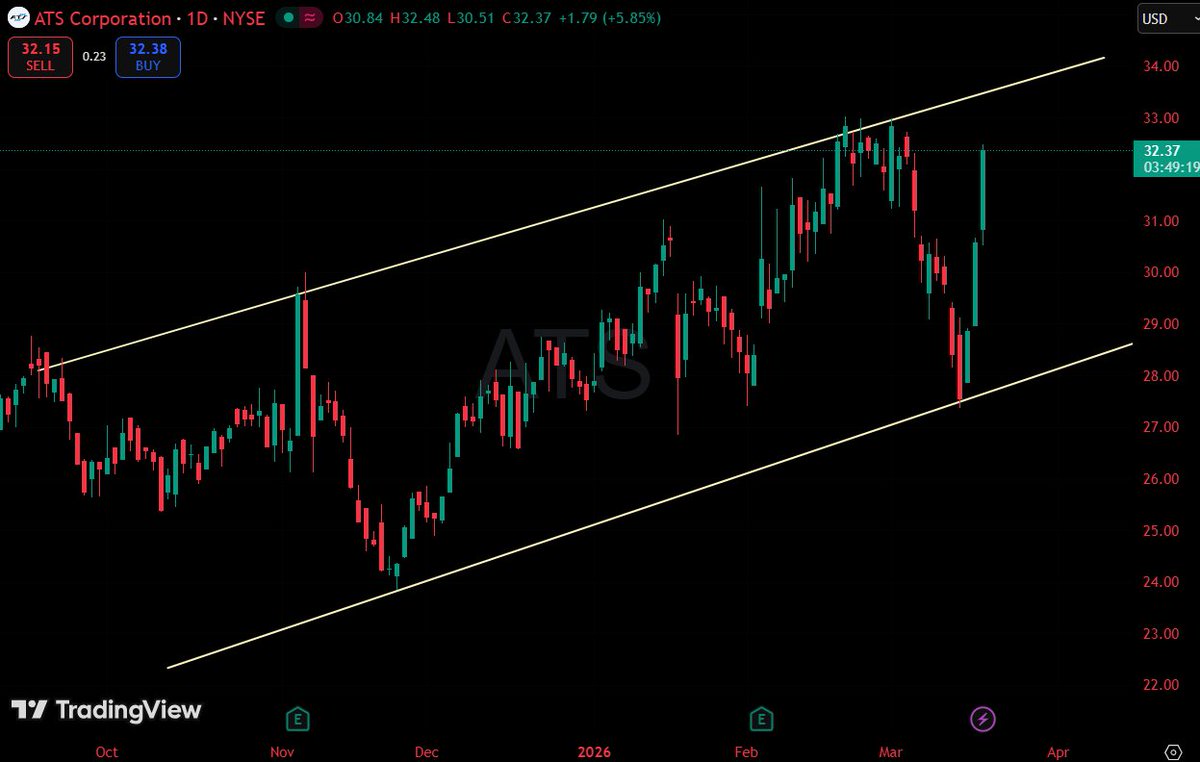Click the 34.00 price axis label
Viewport: 1200px width, 762px height.
(x=1161, y=66)
